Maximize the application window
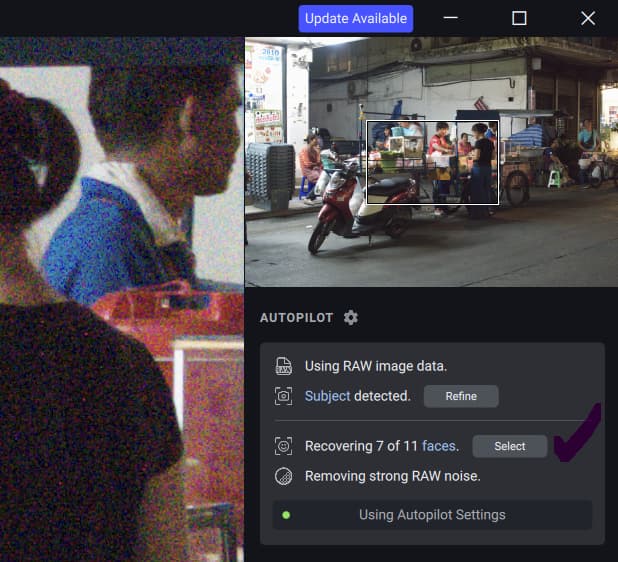The height and width of the screenshot is (562, 618). tap(519, 18)
